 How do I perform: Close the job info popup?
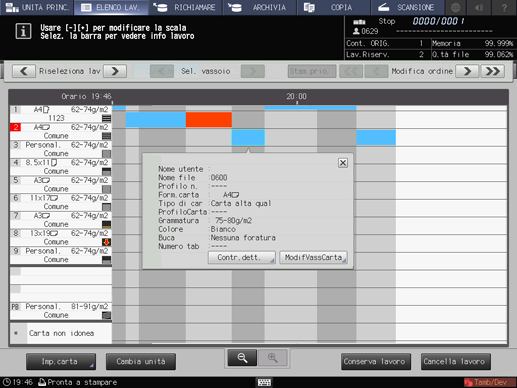tap(343, 163)
